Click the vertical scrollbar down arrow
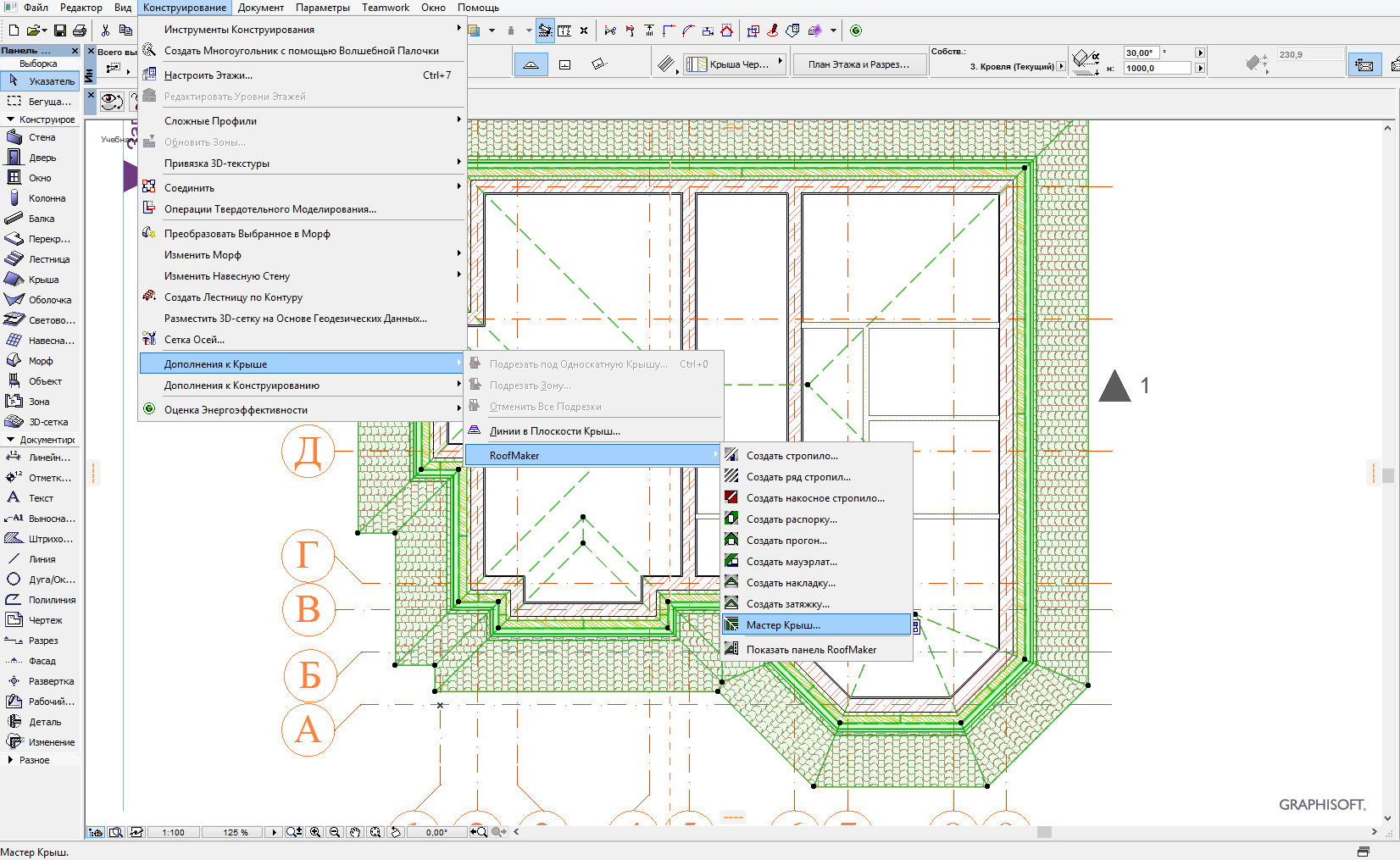1400x860 pixels. [1387, 818]
